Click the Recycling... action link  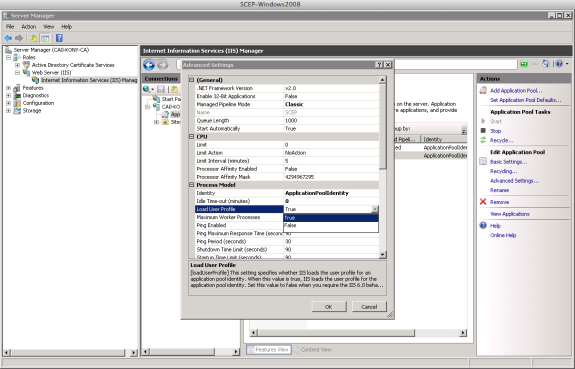click(503, 171)
